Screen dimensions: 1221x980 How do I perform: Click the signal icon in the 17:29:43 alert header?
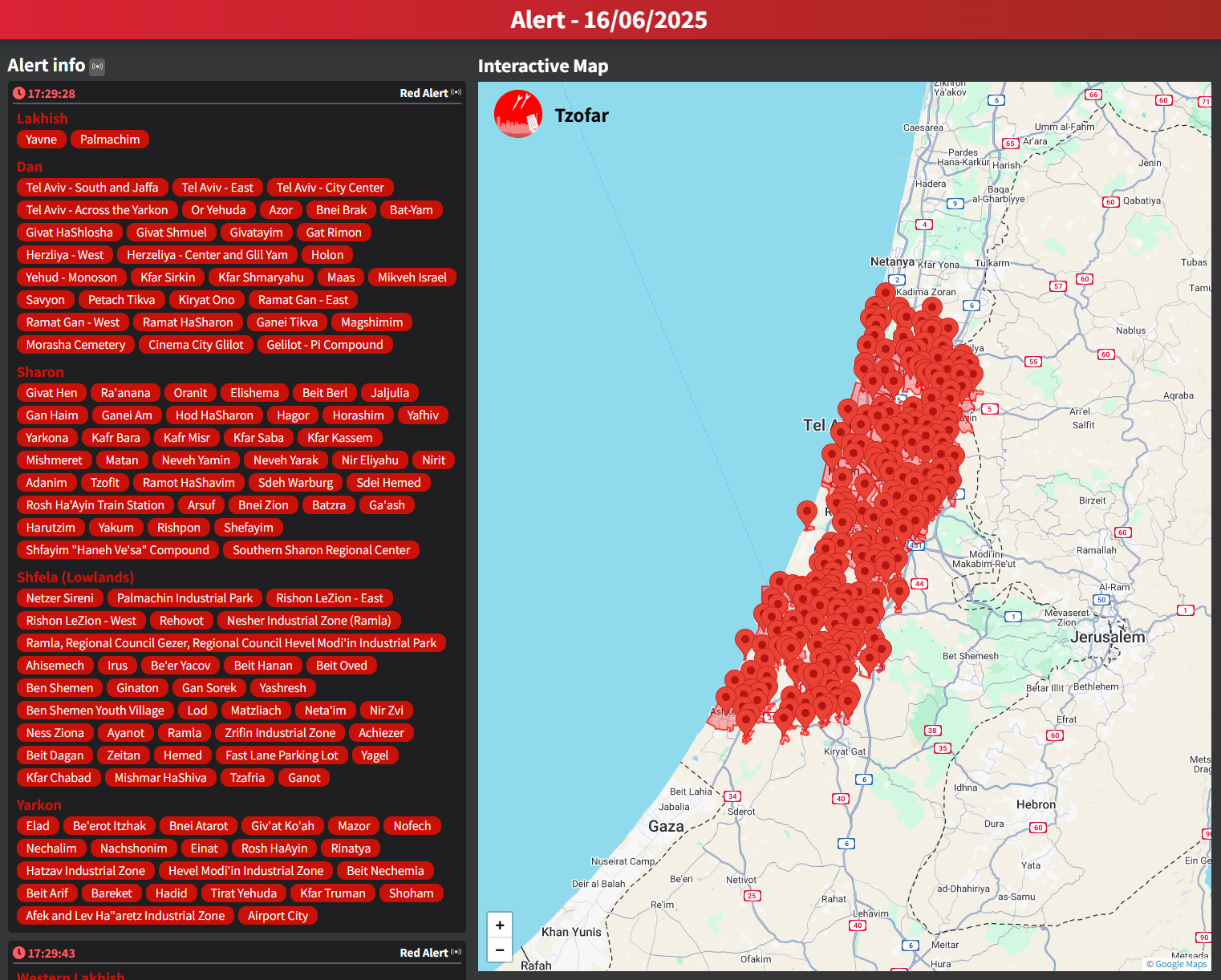(456, 953)
